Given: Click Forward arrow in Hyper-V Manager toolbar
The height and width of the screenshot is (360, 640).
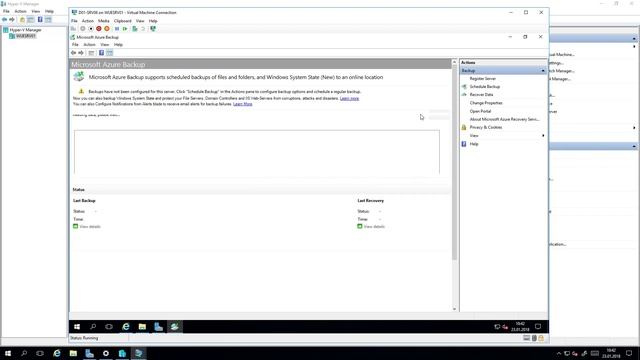Looking at the screenshot, I should pyautogui.click(x=12, y=19).
